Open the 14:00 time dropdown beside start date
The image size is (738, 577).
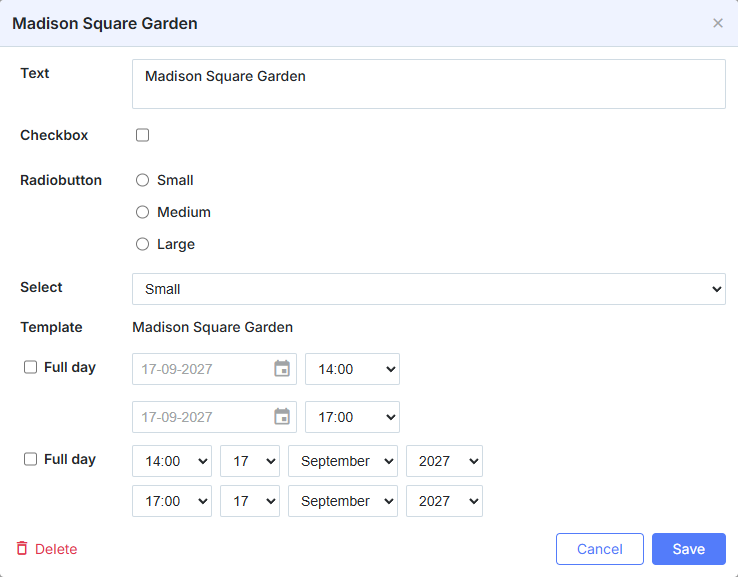(x=352, y=369)
